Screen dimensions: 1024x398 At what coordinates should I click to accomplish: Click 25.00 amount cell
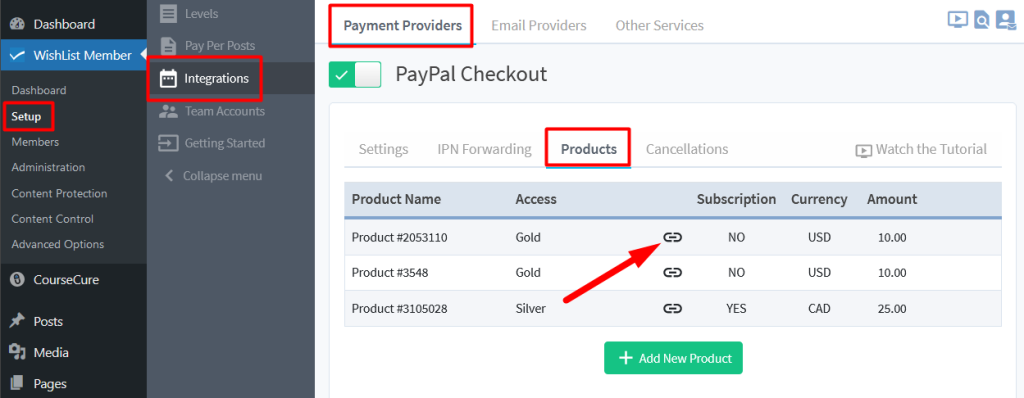(x=892, y=308)
